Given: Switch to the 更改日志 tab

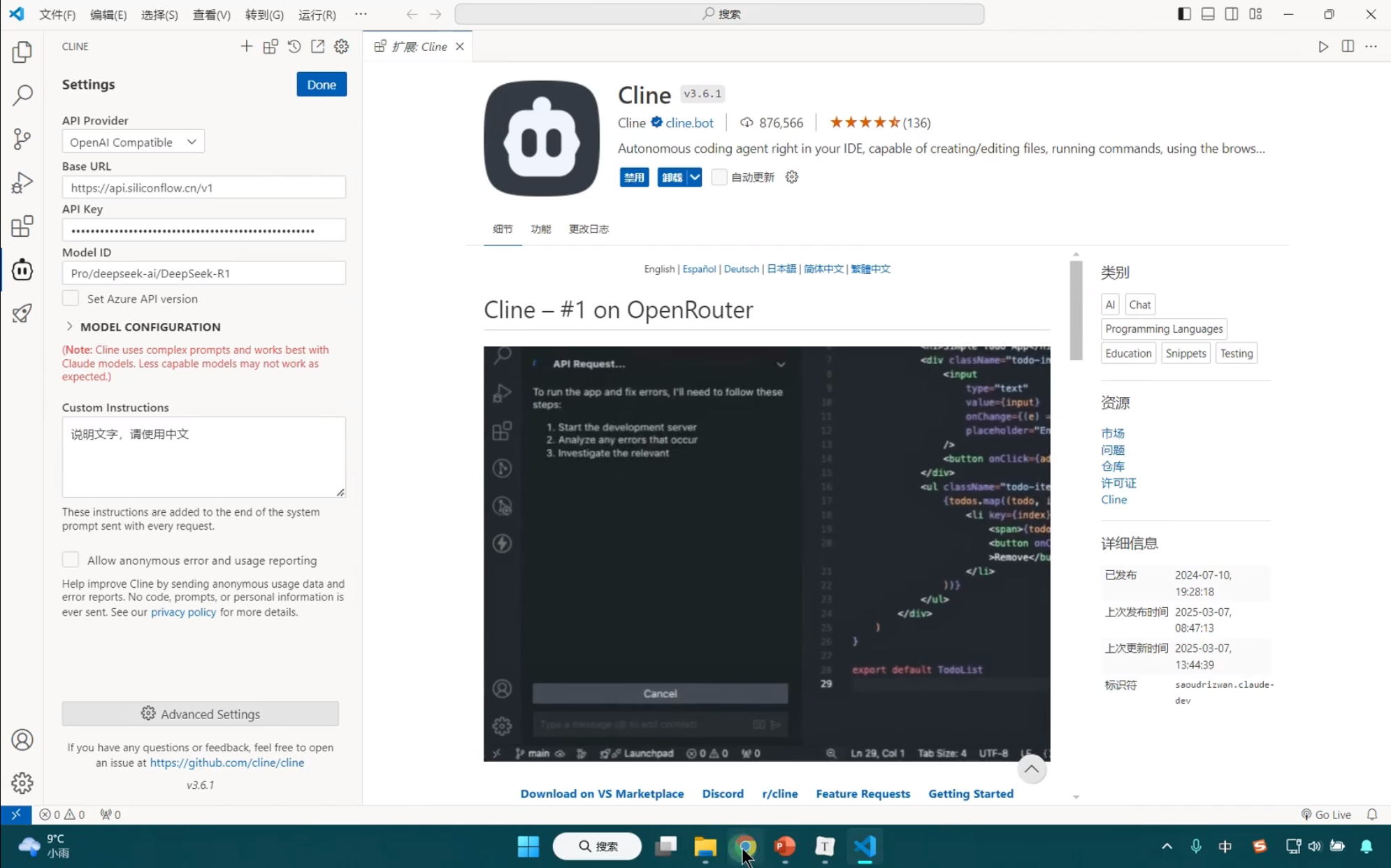Looking at the screenshot, I should point(589,229).
